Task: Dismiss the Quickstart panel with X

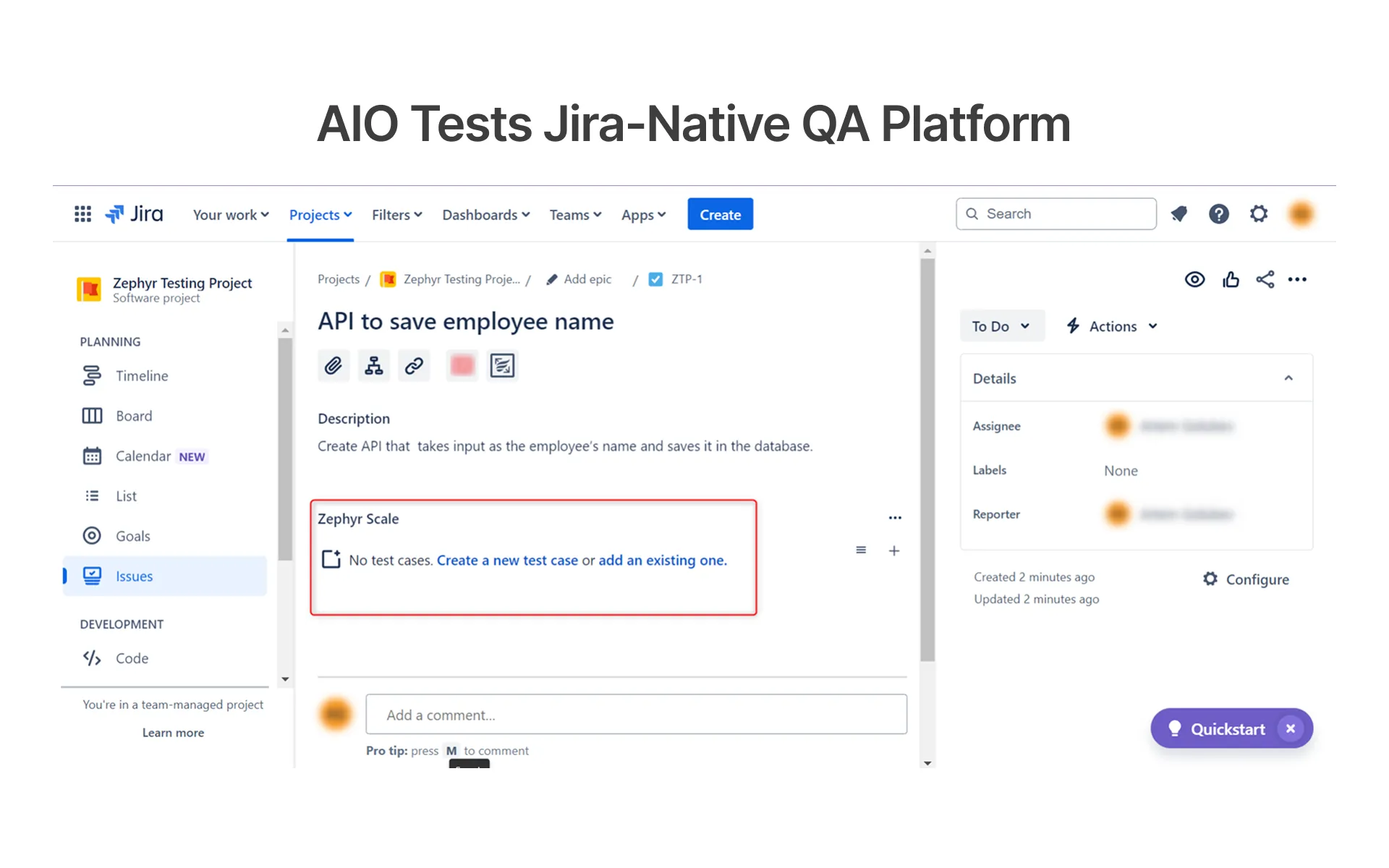Action: pos(1291,728)
